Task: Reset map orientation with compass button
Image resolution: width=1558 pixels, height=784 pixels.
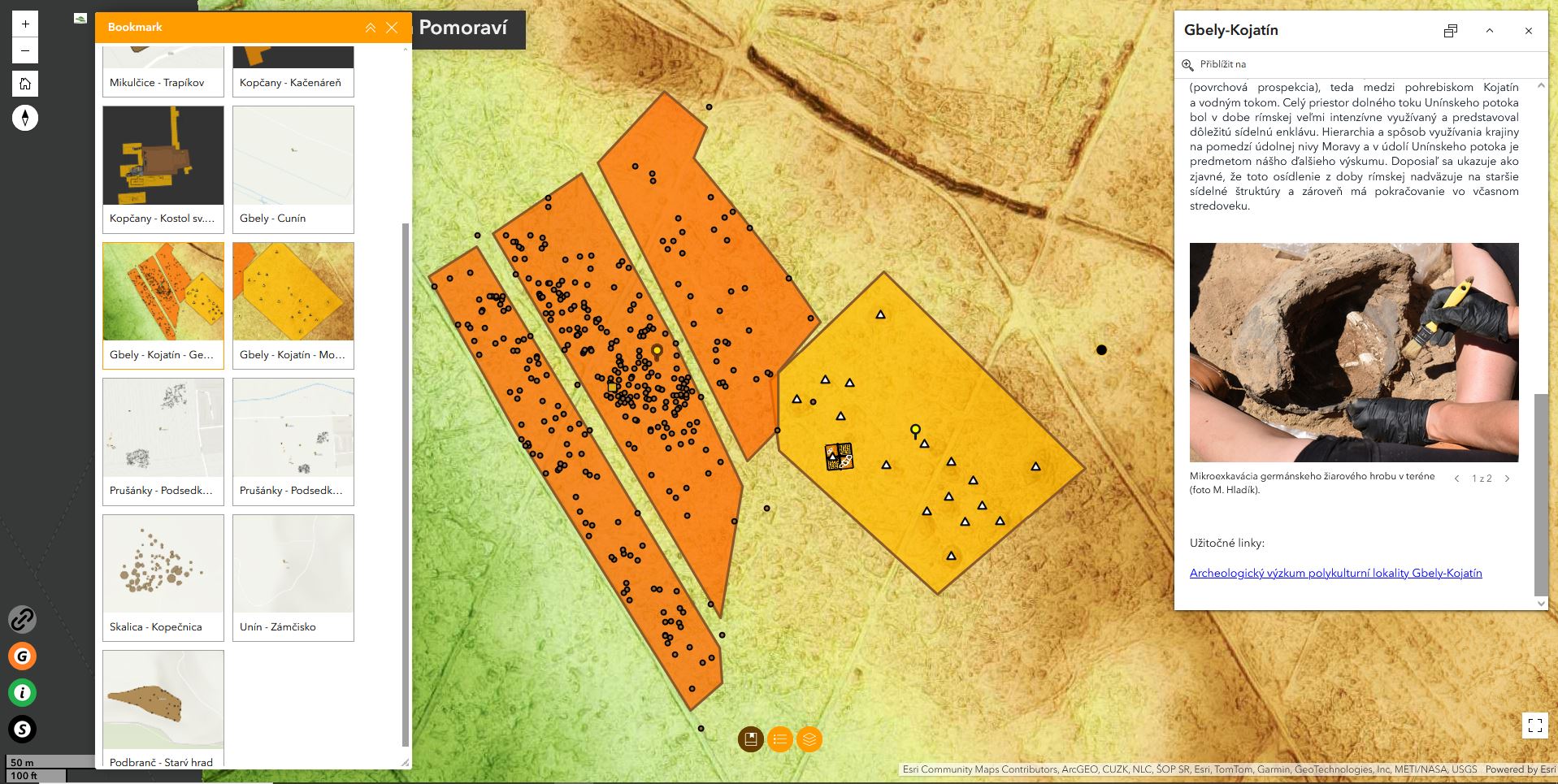Action: pyautogui.click(x=25, y=118)
